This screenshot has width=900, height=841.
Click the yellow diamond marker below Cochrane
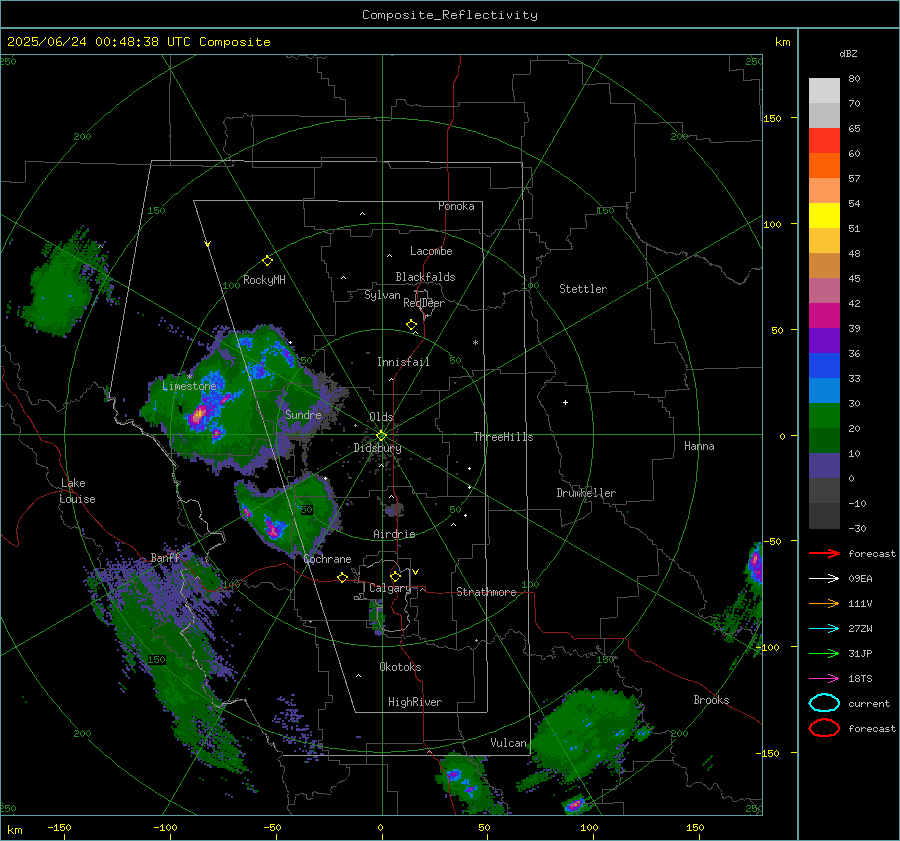(x=343, y=577)
